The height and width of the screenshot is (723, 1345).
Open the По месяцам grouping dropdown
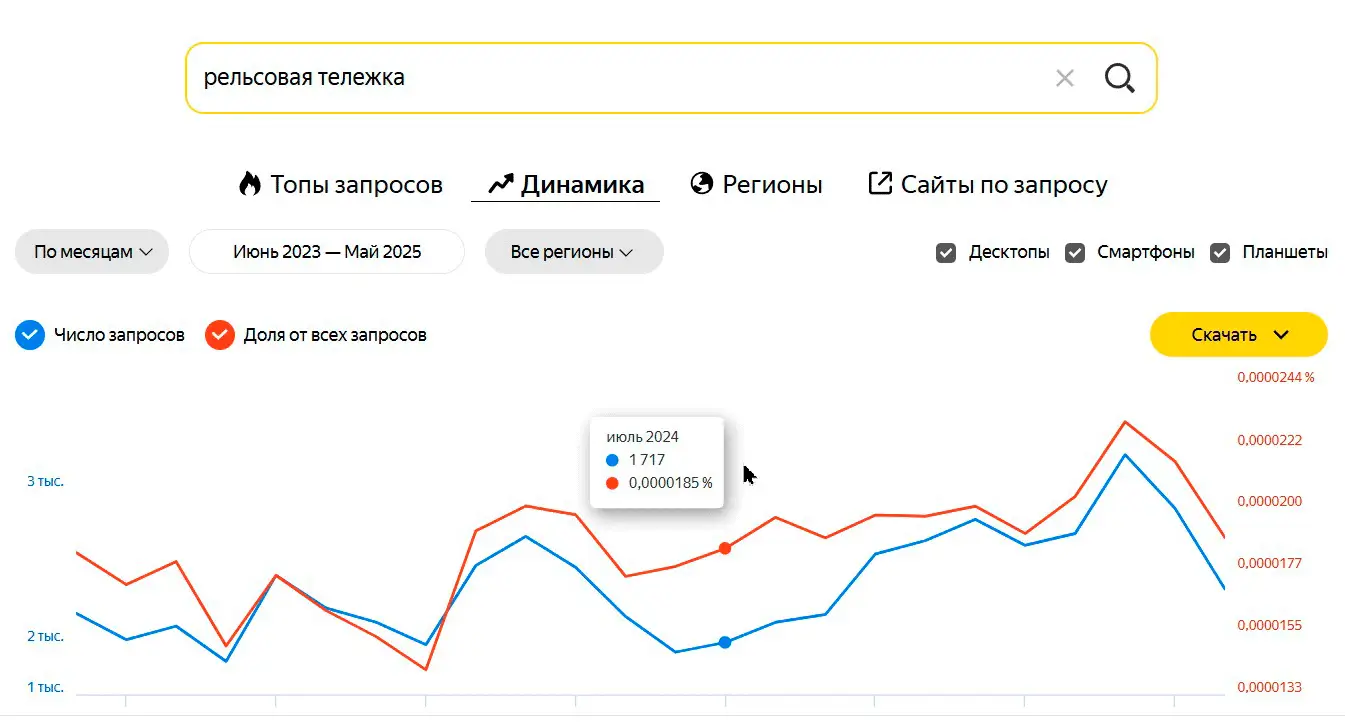coord(92,252)
